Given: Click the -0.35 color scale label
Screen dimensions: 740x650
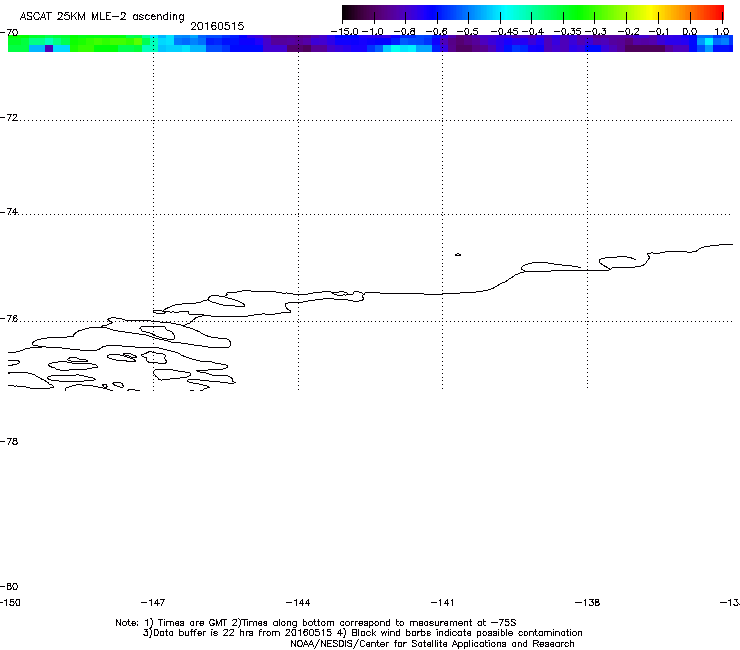Looking at the screenshot, I should pos(567,32).
